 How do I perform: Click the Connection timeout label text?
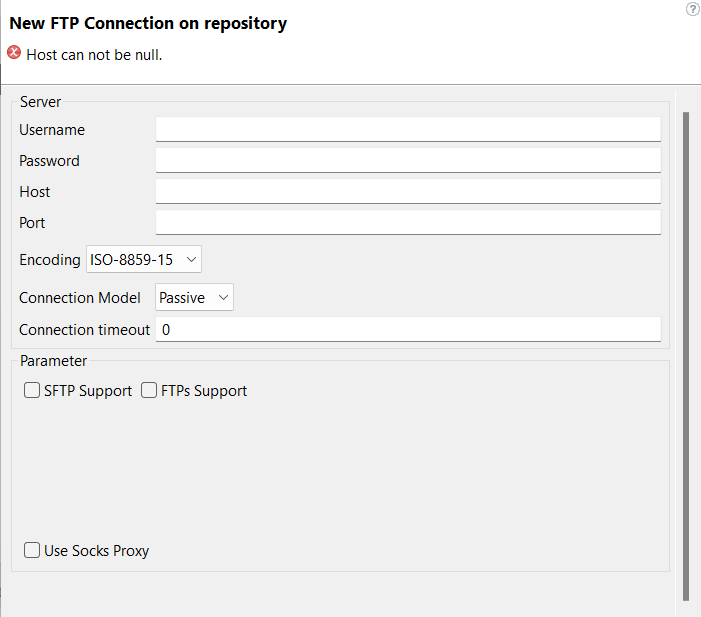pos(84,330)
